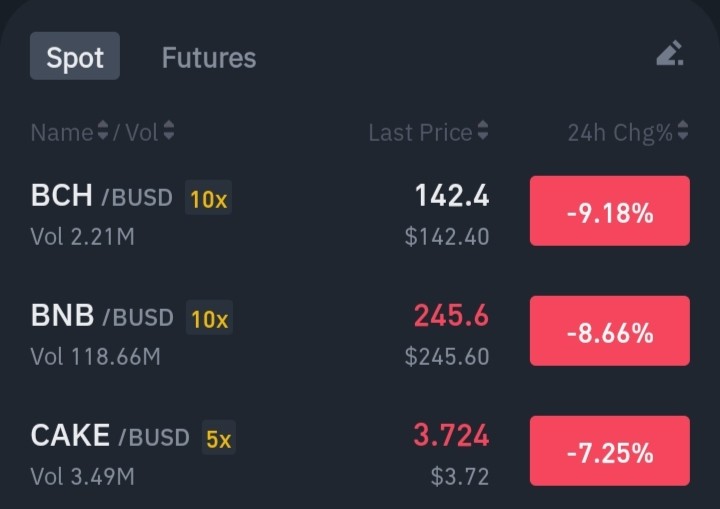Switch to the Futures tab

209,57
